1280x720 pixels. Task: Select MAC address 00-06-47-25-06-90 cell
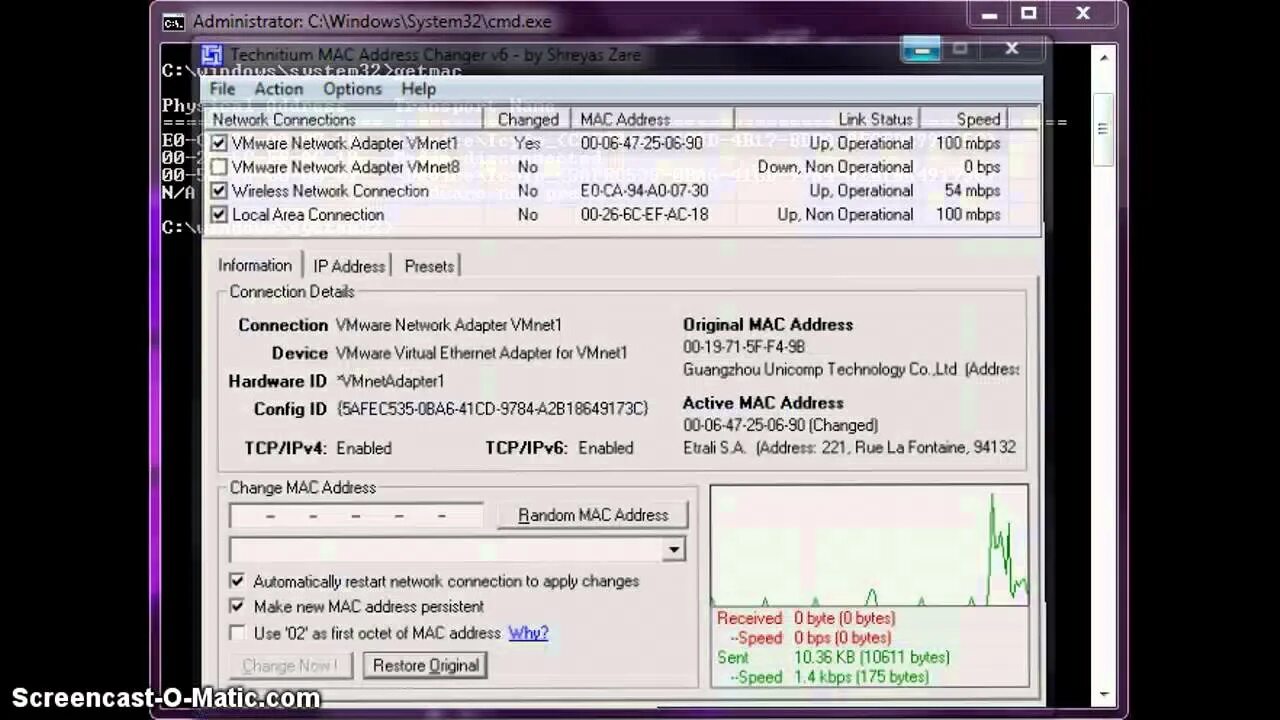pos(641,143)
